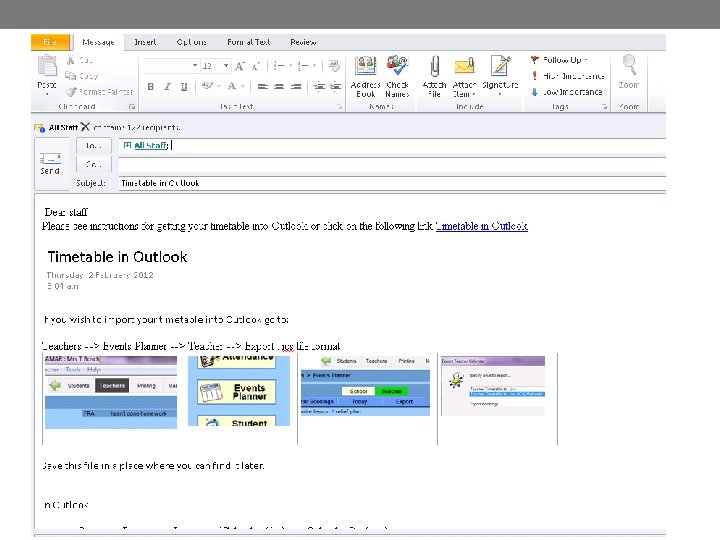Toggle High Importance
Screen dimensions: 720x540
pos(568,76)
